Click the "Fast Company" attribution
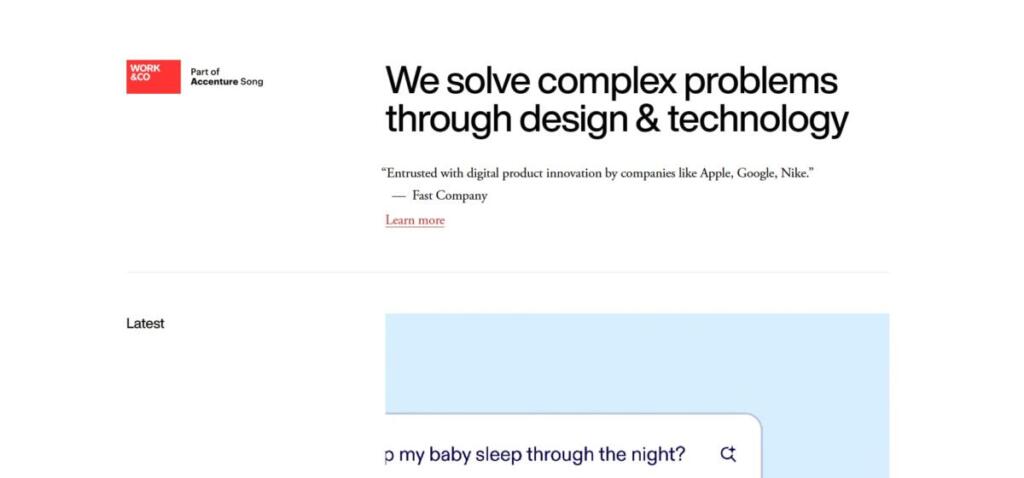 click(449, 196)
